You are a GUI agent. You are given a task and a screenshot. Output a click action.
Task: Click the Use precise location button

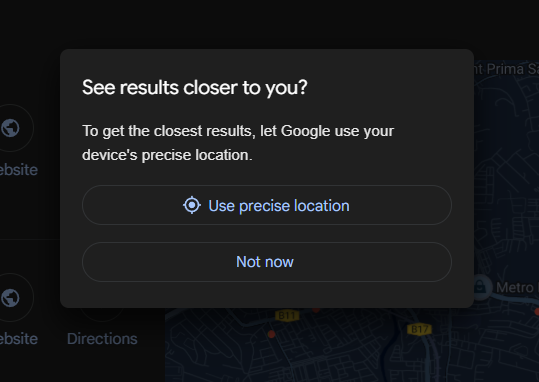pos(267,205)
